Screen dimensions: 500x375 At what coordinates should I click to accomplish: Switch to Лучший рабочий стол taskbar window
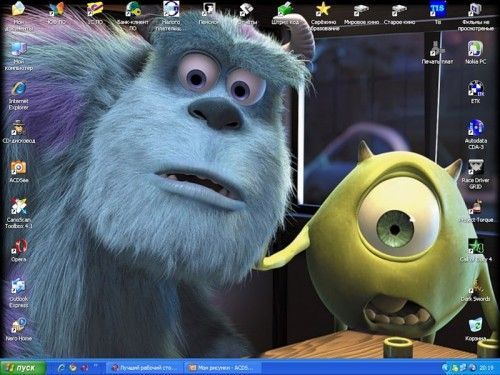point(145,368)
